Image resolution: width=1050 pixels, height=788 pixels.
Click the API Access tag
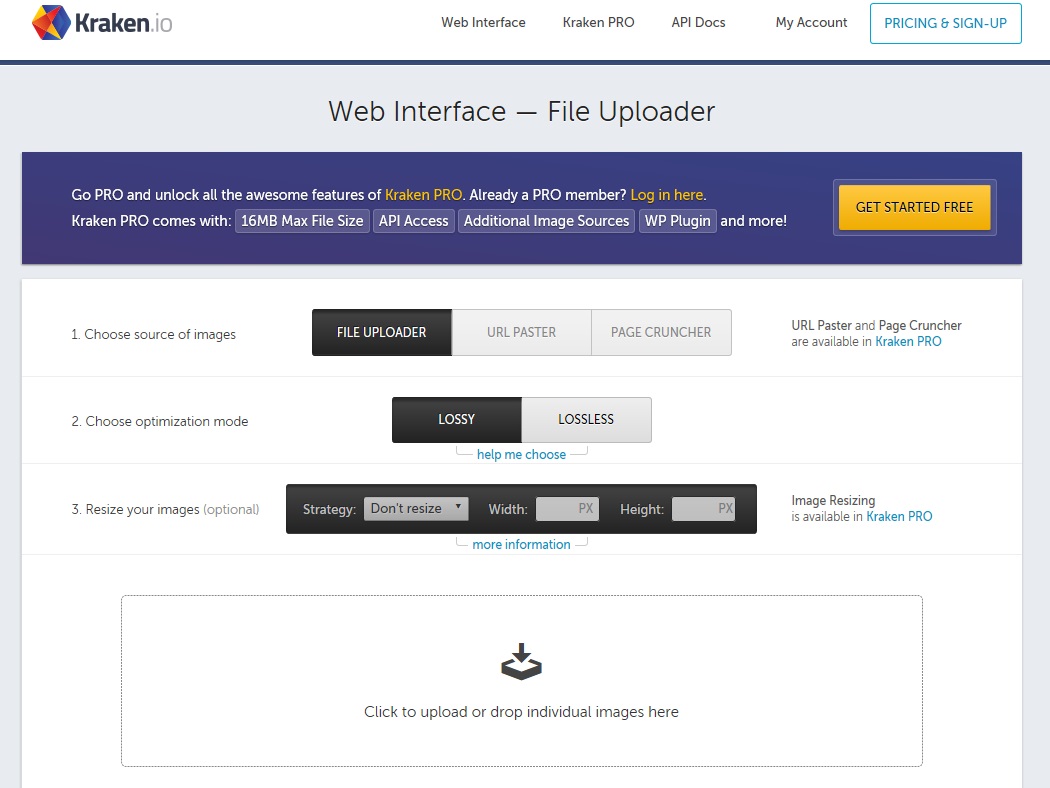413,221
